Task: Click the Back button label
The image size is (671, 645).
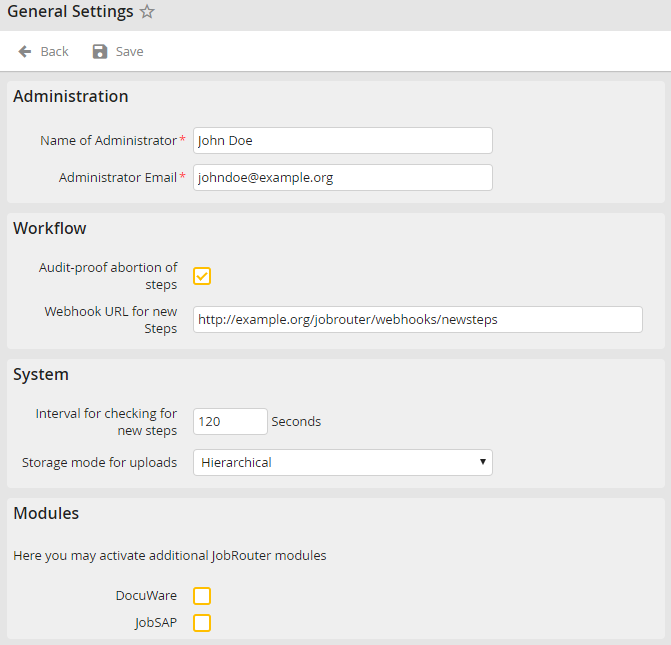Action: pyautogui.click(x=54, y=51)
